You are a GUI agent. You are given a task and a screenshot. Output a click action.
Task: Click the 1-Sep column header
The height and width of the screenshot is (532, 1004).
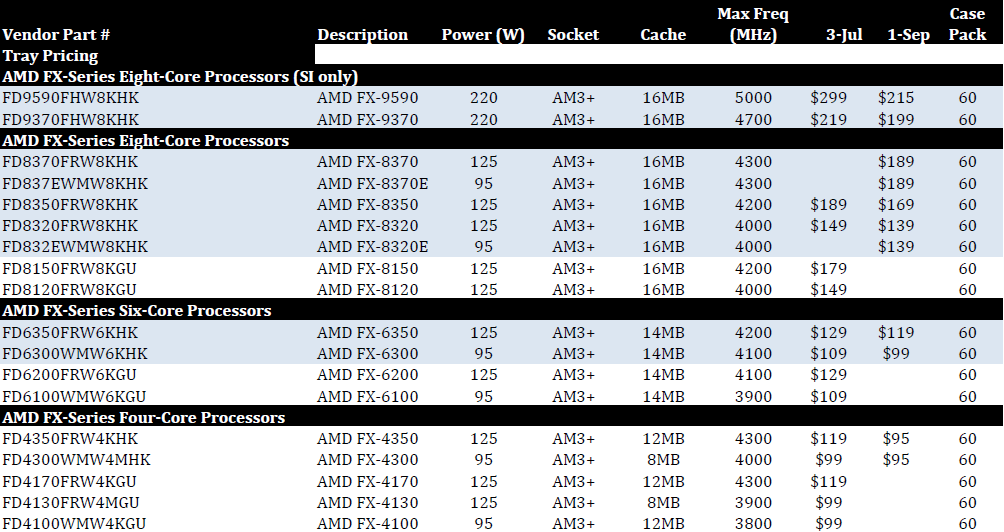click(908, 35)
